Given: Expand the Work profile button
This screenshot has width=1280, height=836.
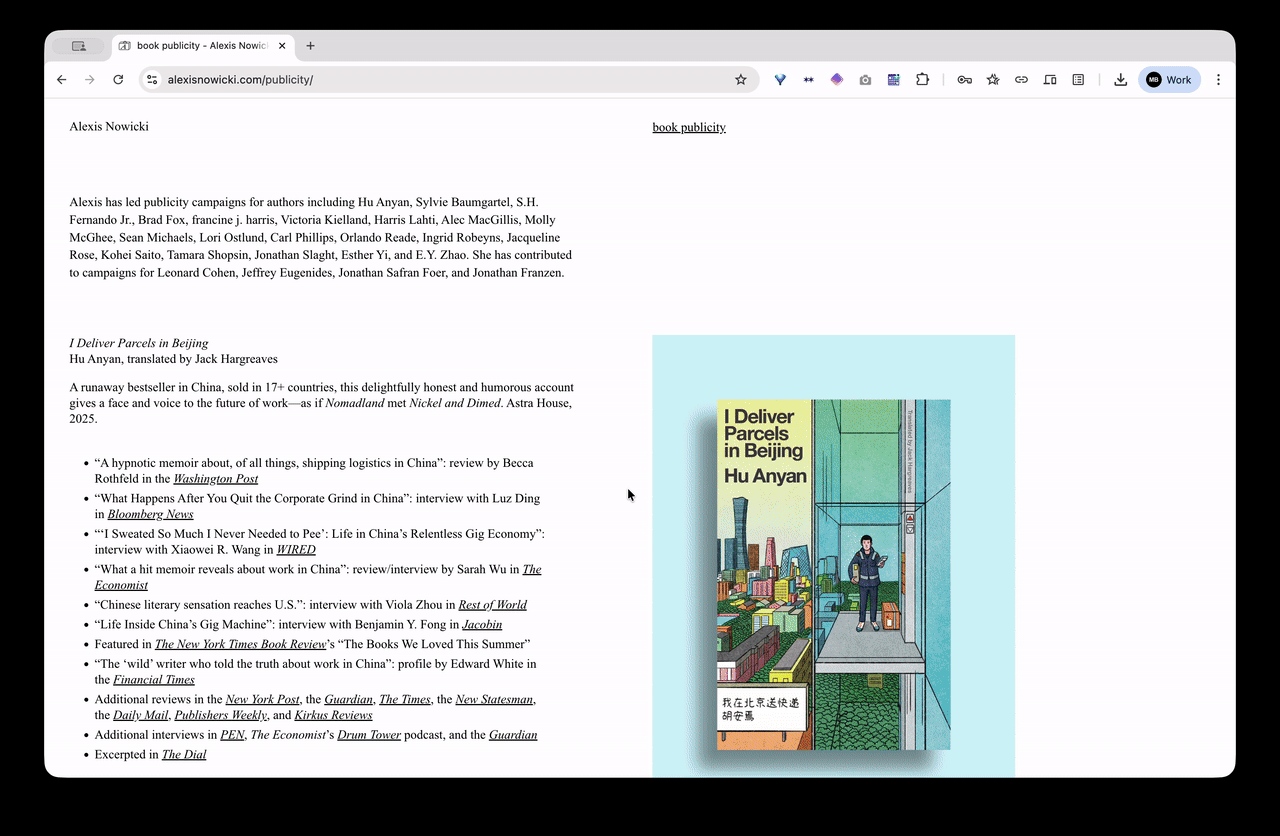Looking at the screenshot, I should (1169, 79).
